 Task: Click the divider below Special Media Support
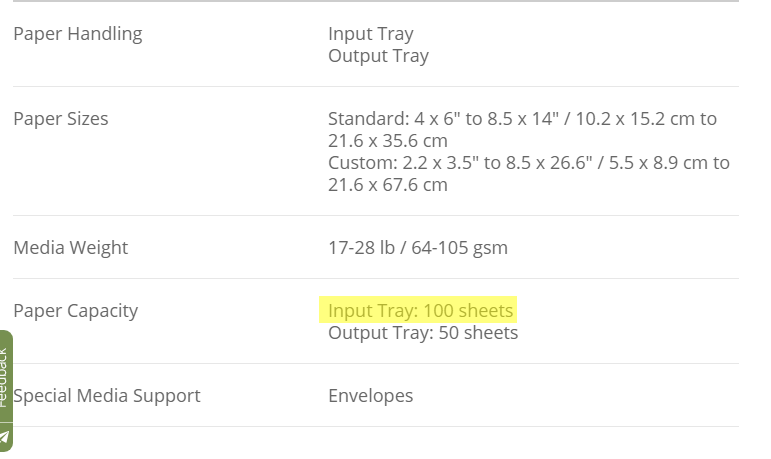tap(376, 427)
